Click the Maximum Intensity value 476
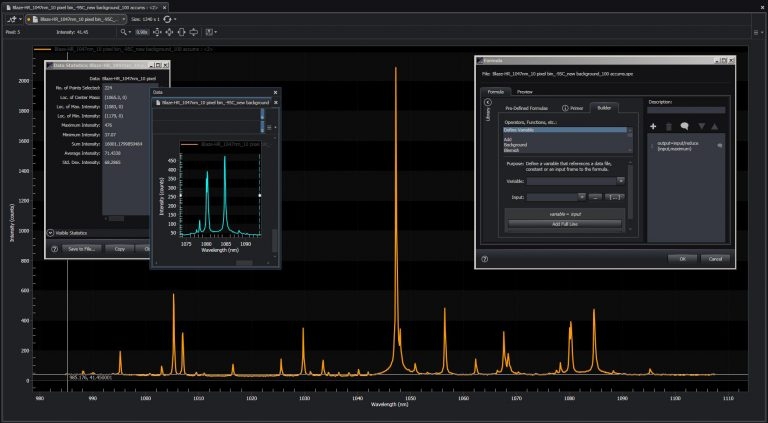 [108, 125]
